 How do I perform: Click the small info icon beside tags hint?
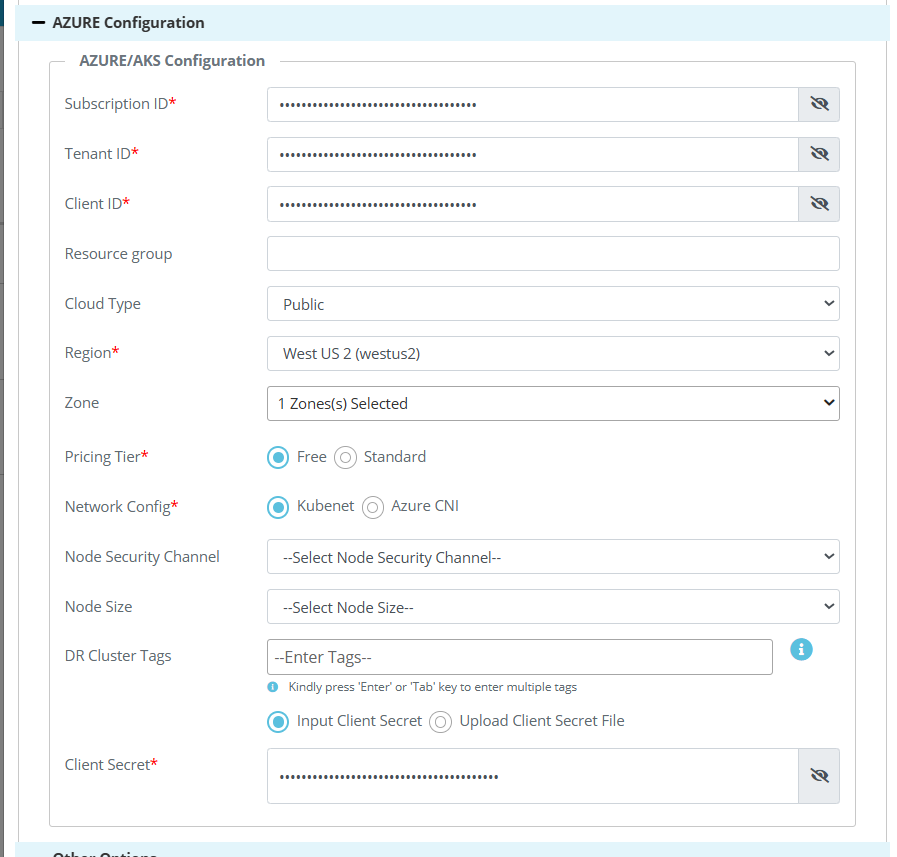[273, 687]
